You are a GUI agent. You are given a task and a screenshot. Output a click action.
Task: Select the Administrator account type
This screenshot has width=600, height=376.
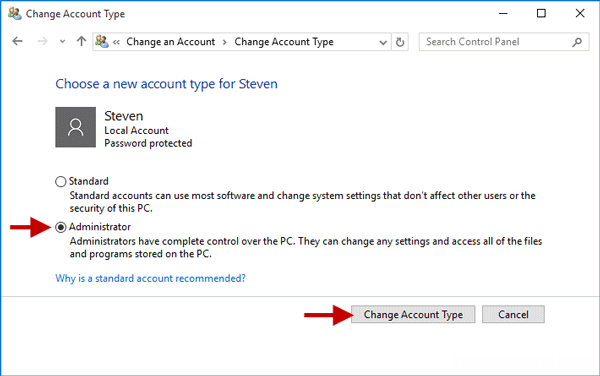tap(60, 227)
